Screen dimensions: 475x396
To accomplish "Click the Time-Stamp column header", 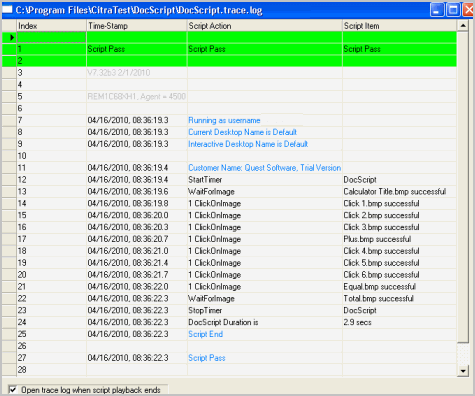I will click(x=137, y=26).
